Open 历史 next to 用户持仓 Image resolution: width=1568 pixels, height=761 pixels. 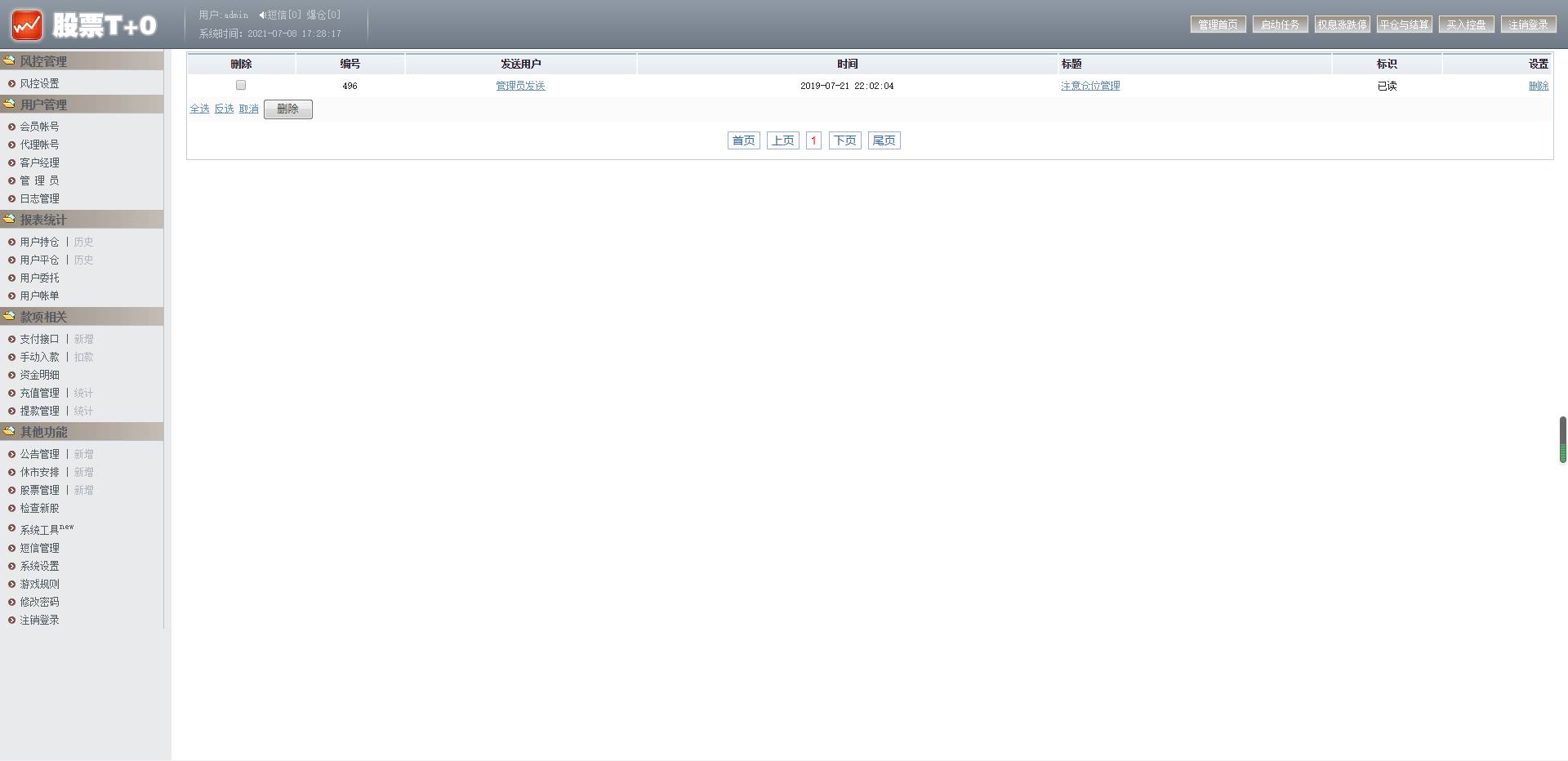click(x=83, y=242)
